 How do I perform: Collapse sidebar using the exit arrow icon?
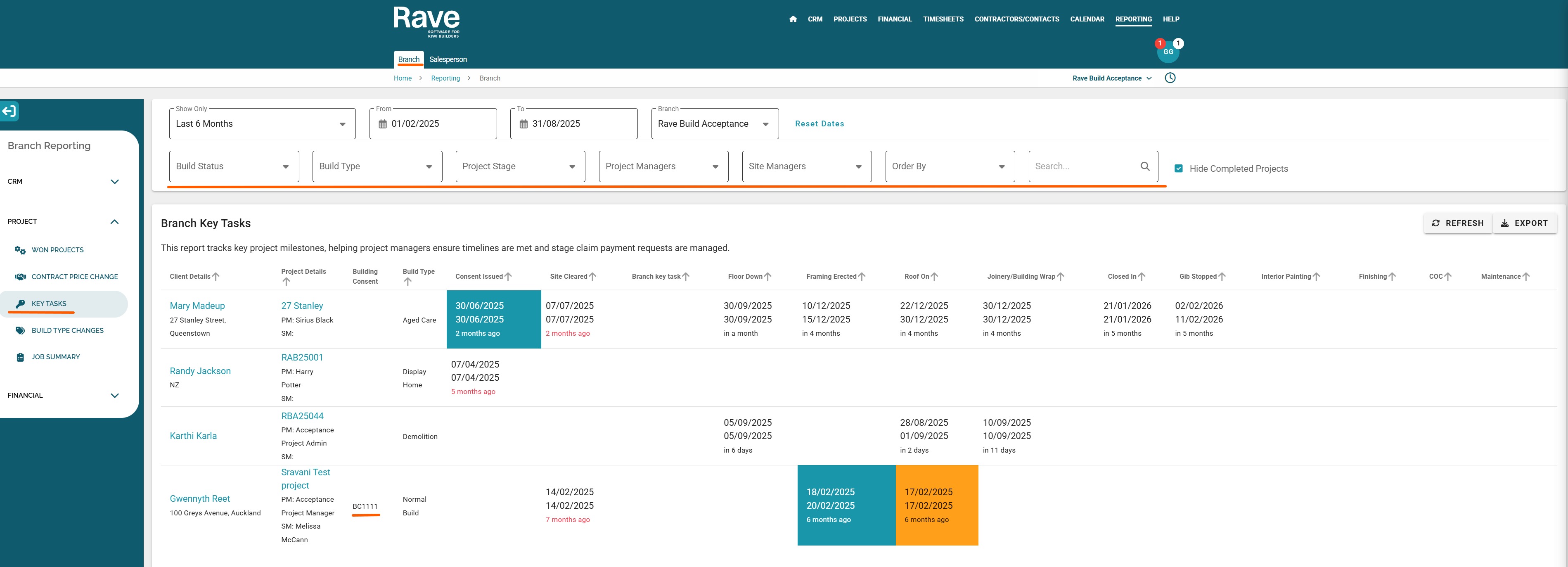(x=9, y=112)
